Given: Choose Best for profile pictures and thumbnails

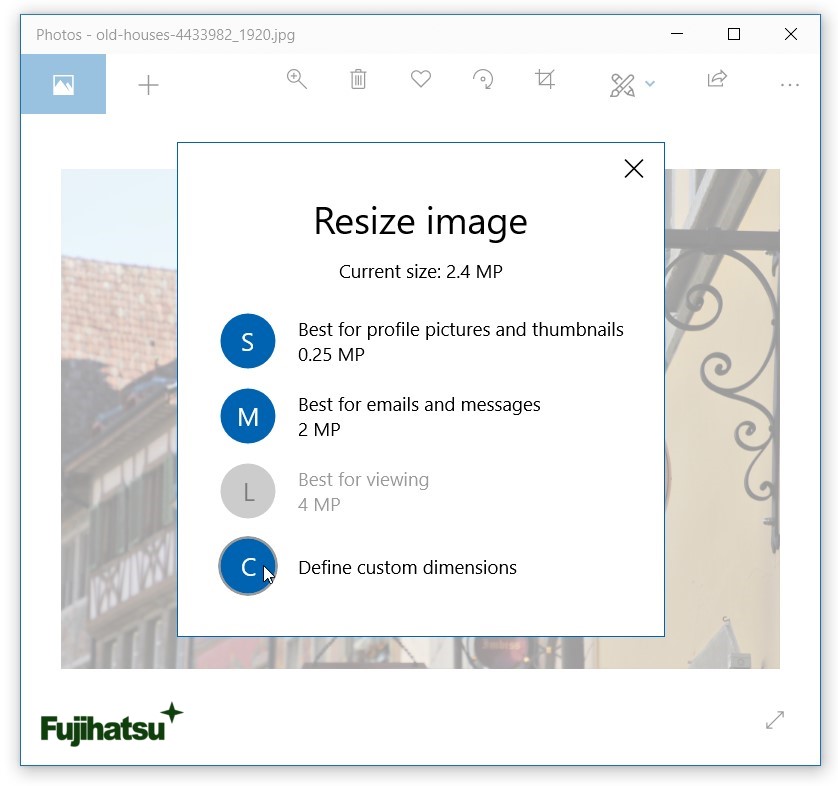Looking at the screenshot, I should [x=460, y=330].
